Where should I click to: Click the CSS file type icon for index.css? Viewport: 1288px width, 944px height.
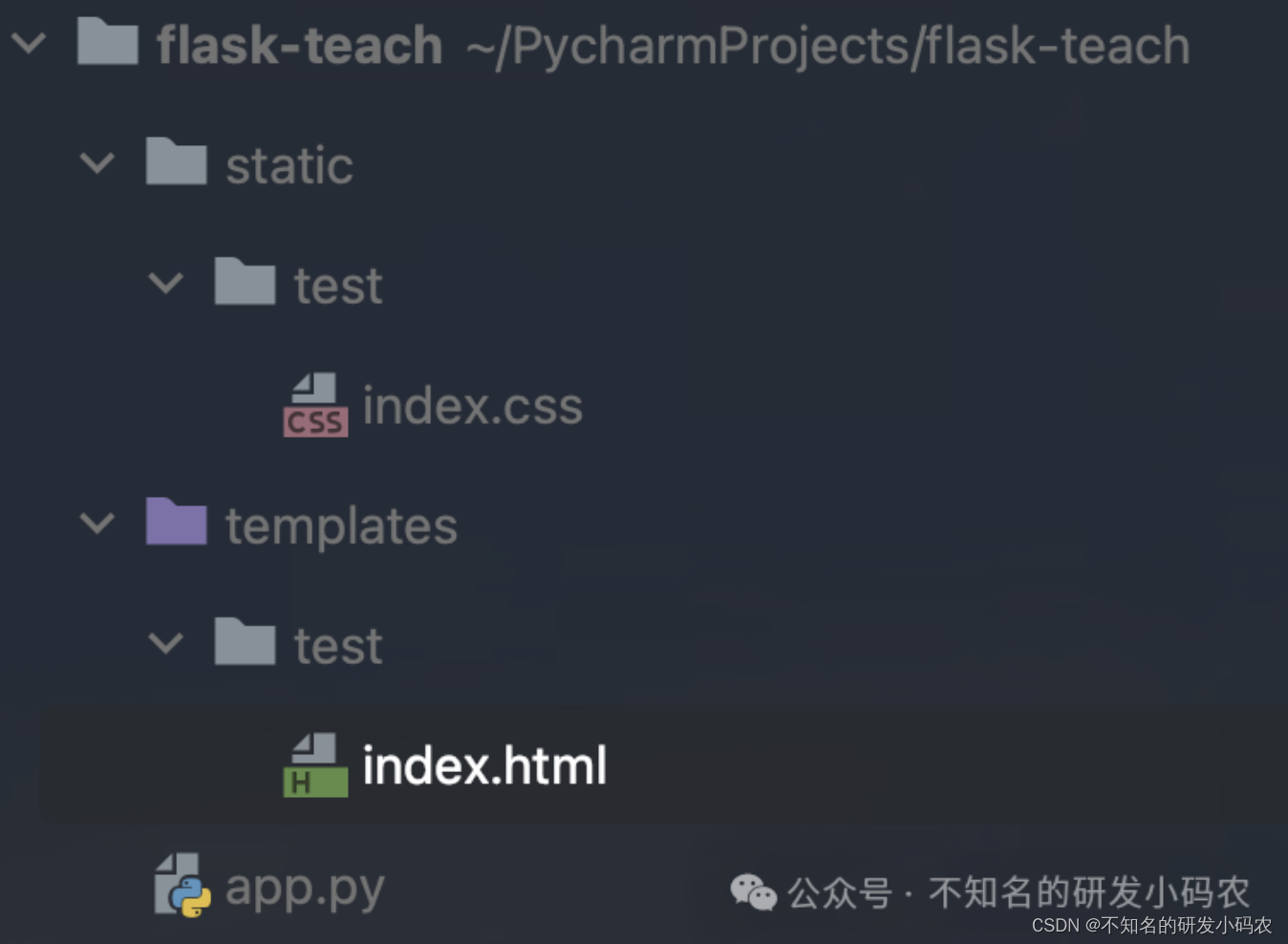point(315,403)
